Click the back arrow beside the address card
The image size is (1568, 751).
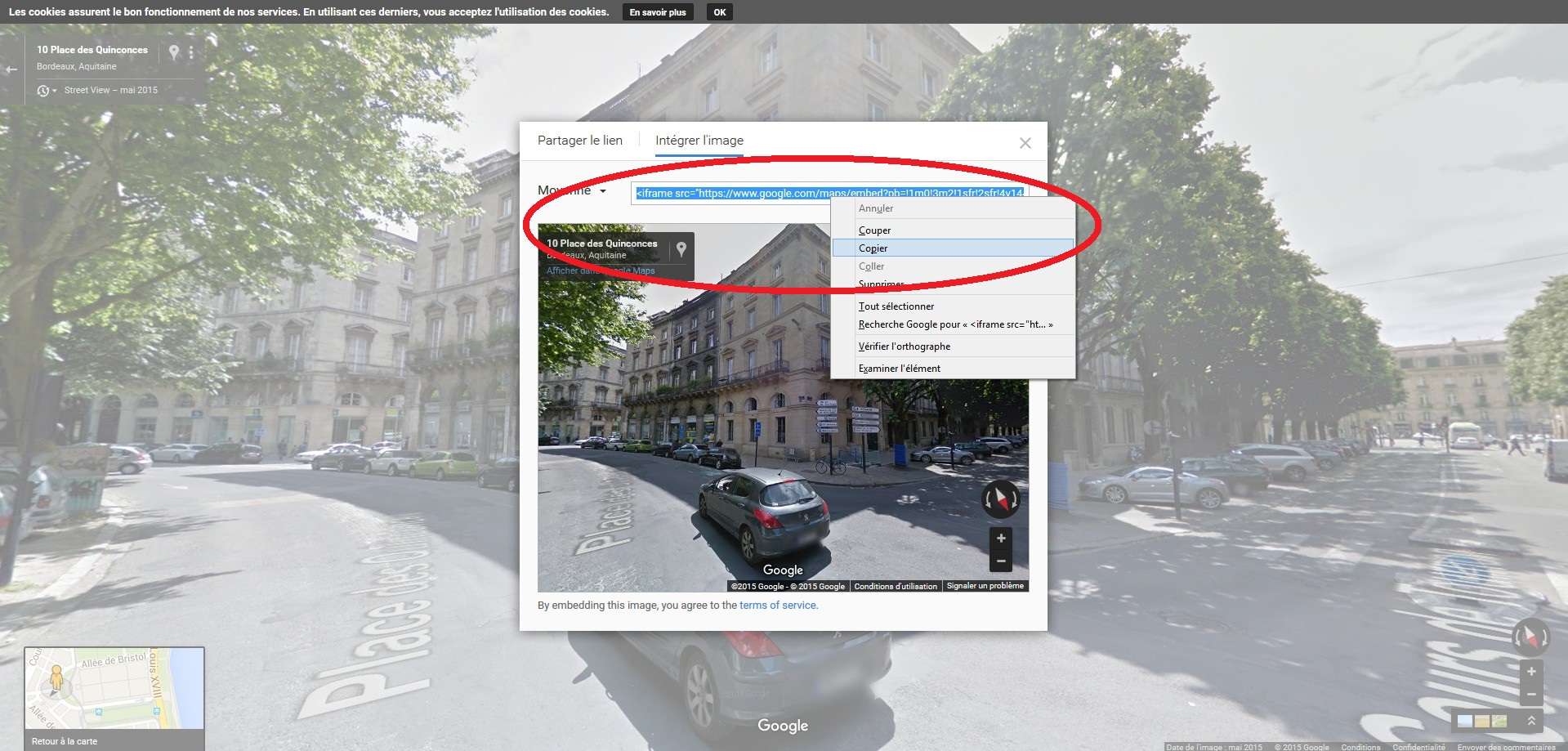pos(11,69)
